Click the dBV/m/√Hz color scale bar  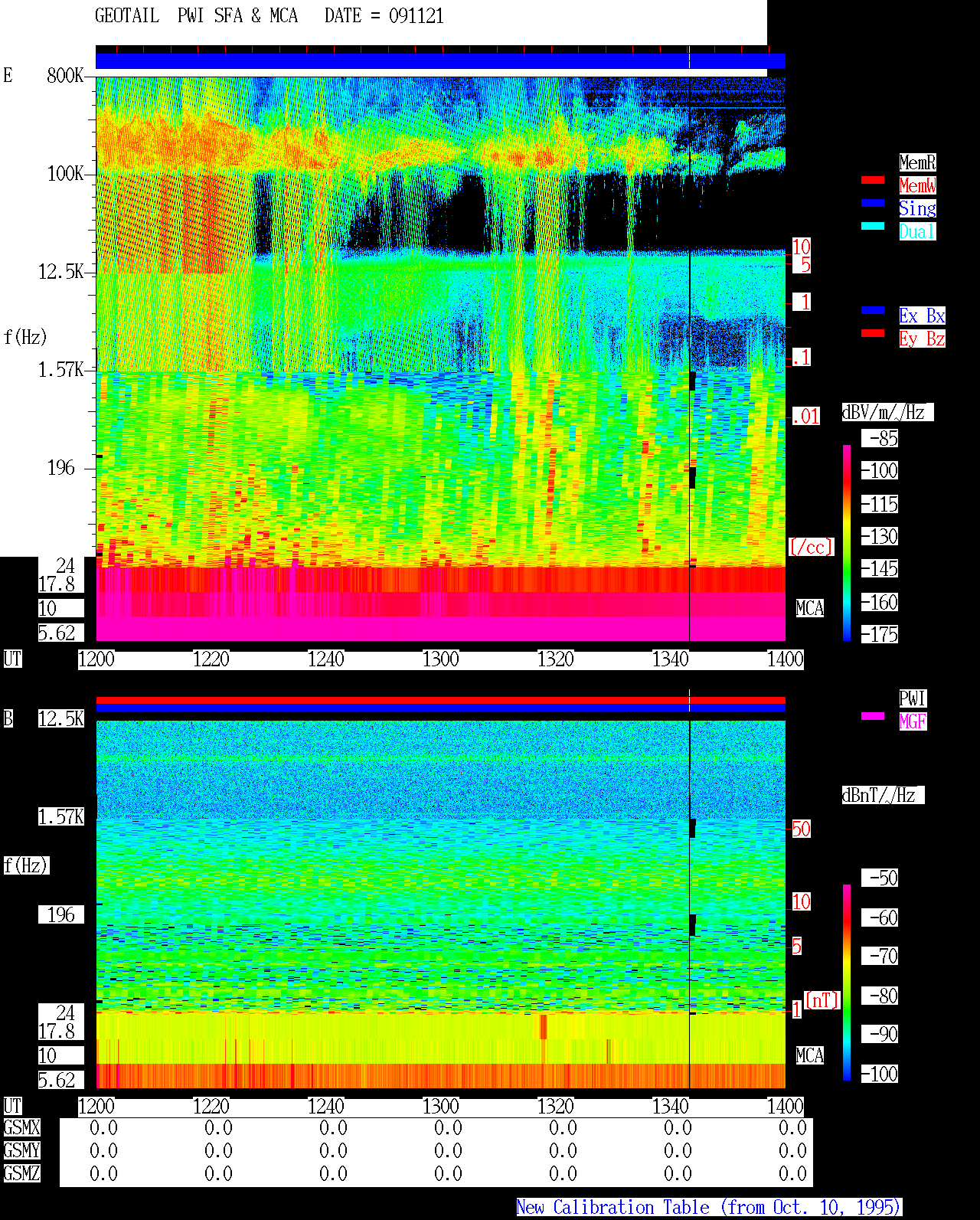[x=847, y=543]
